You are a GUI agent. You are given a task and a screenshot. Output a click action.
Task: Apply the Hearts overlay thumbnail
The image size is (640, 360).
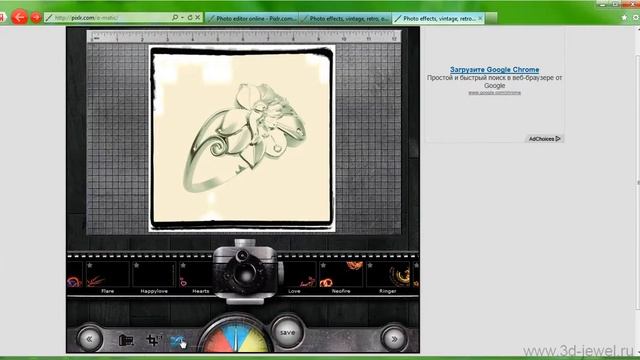tap(196, 274)
